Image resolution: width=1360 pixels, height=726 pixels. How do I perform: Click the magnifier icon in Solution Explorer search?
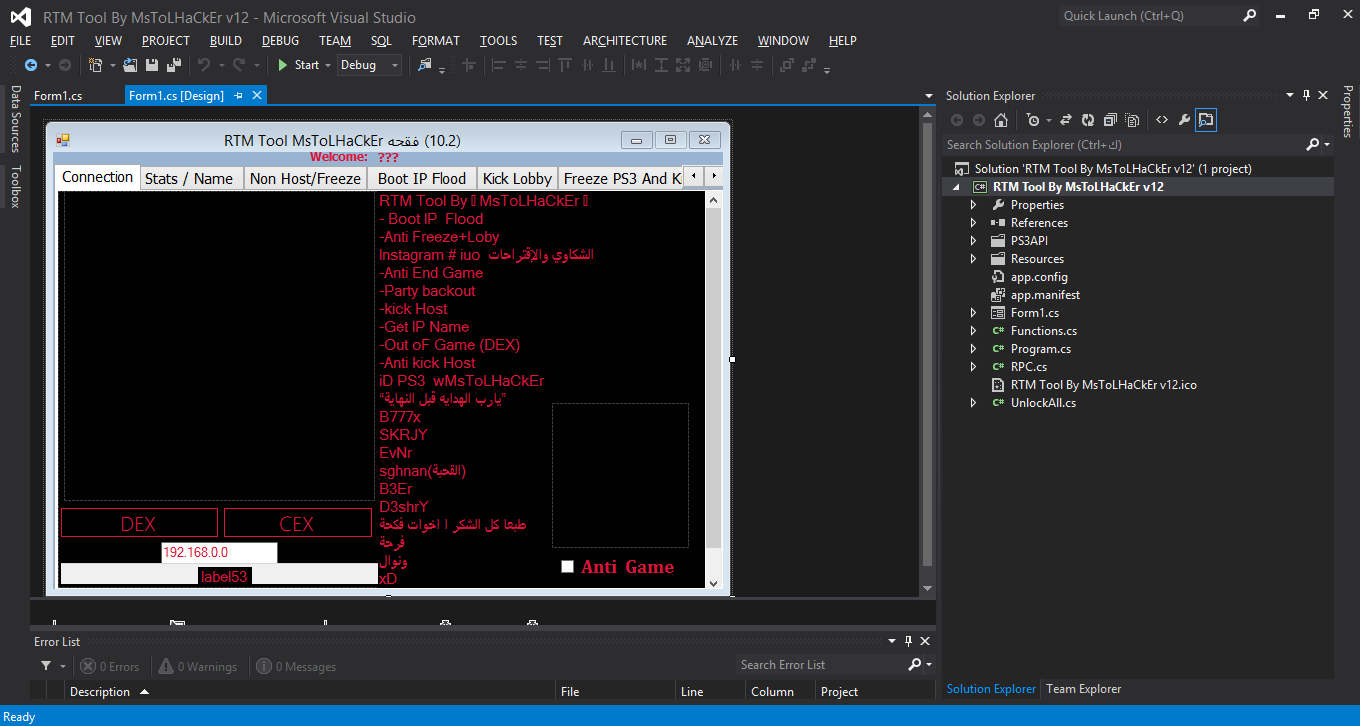pos(1313,145)
